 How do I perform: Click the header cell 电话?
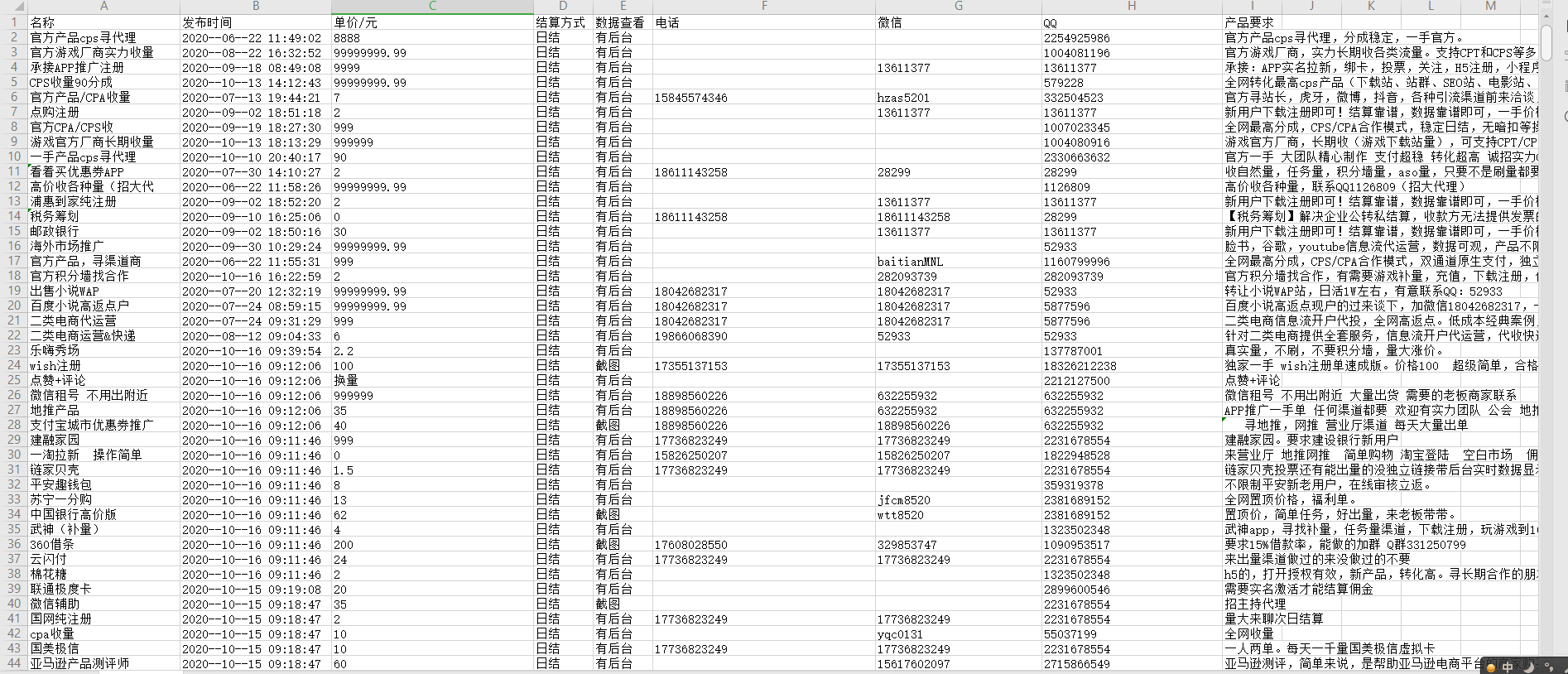point(764,22)
